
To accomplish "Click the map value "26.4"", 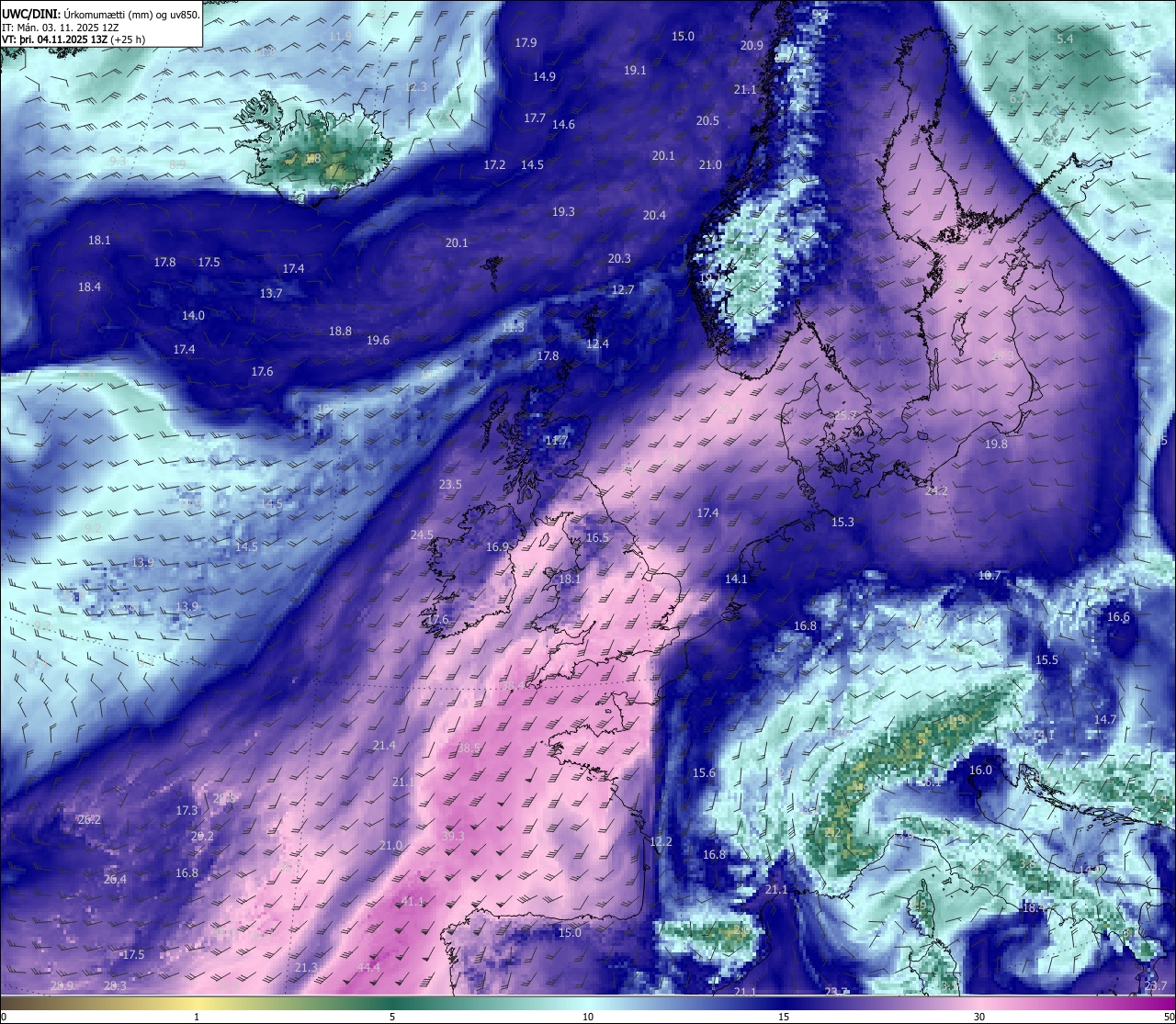I will (115, 880).
